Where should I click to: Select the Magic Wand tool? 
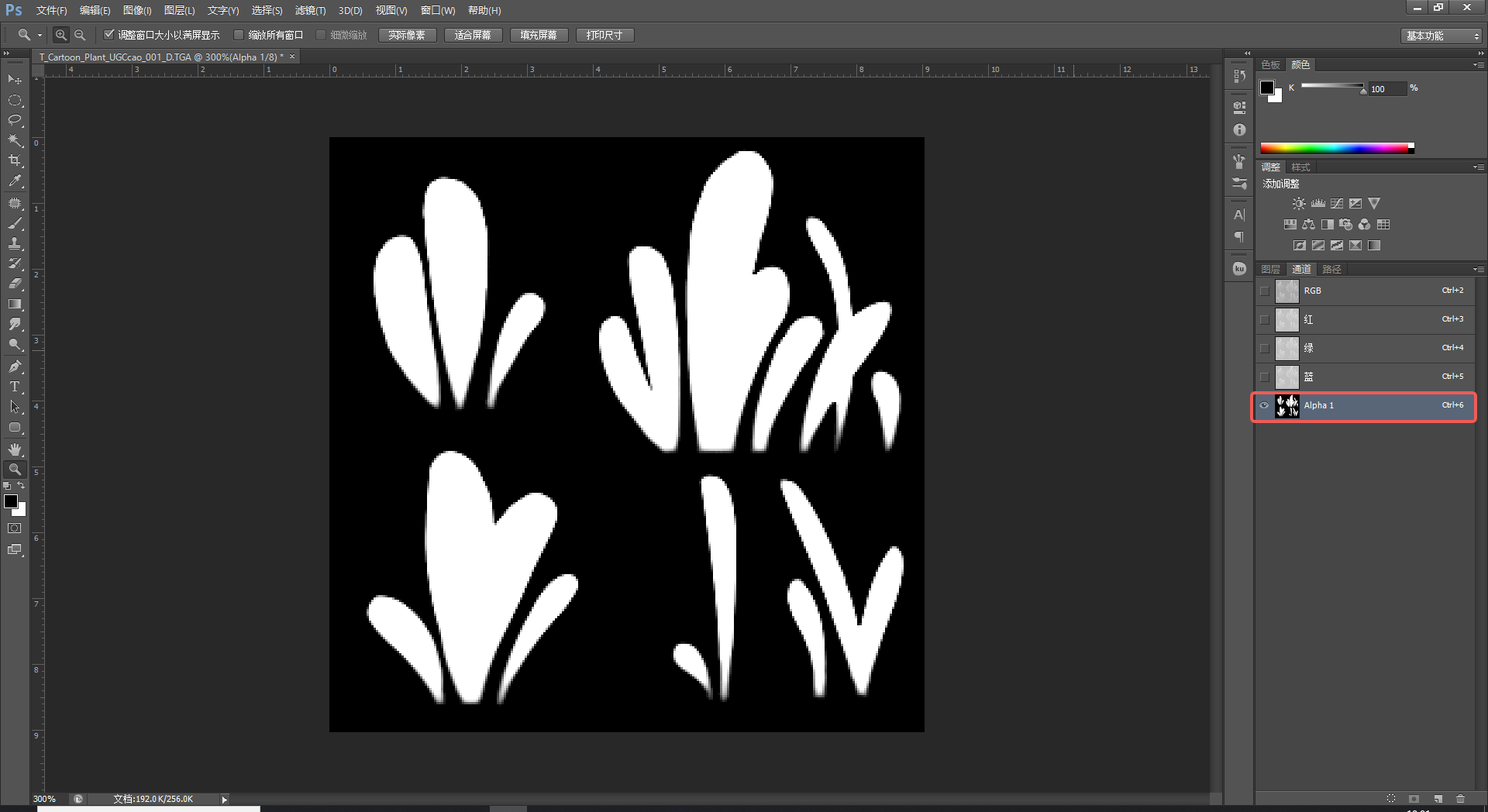15,140
